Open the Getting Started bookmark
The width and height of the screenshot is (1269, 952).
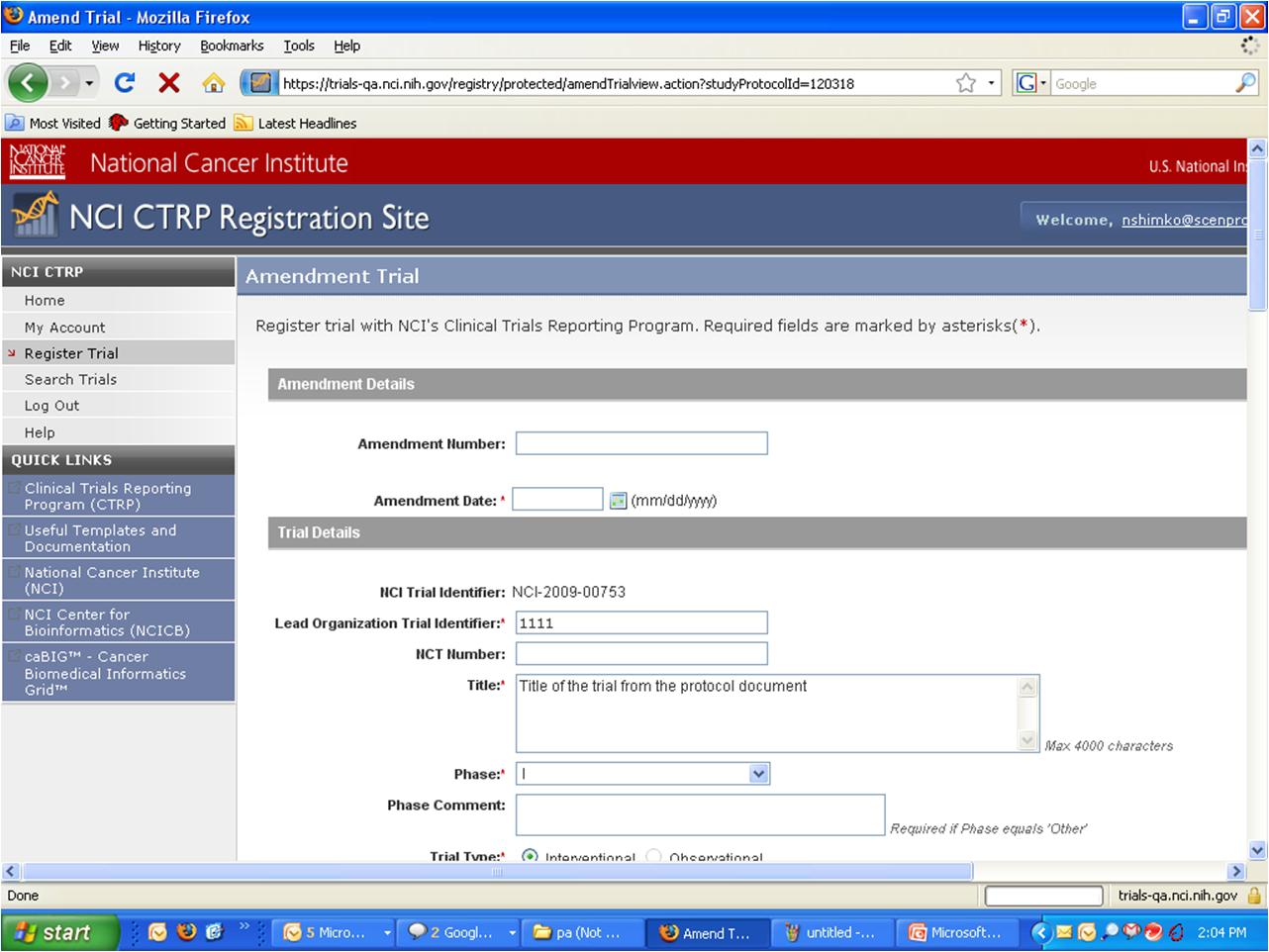[167, 123]
